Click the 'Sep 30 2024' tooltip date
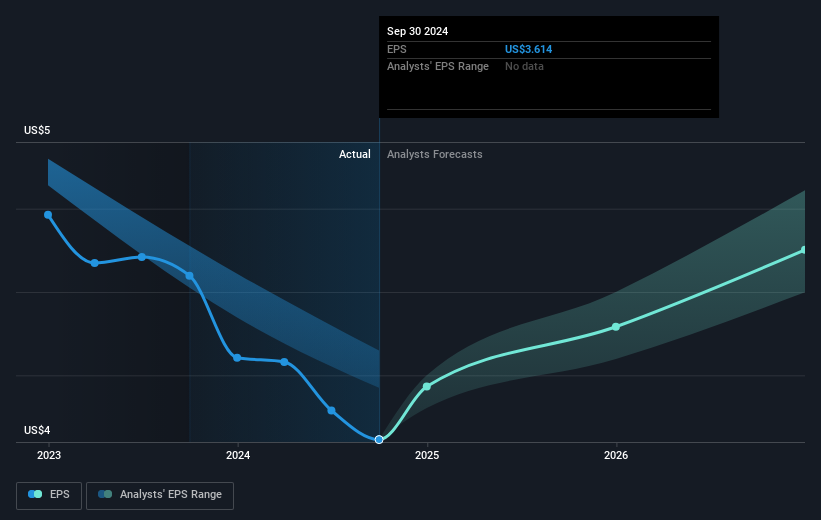This screenshot has height=520, width=821. (x=417, y=31)
